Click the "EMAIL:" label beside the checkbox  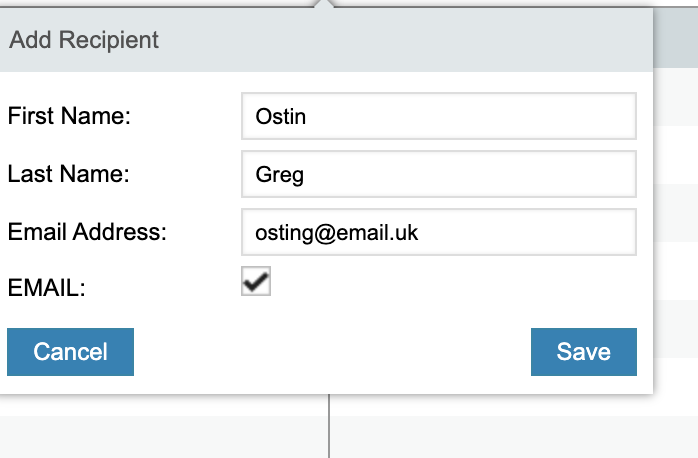46,289
